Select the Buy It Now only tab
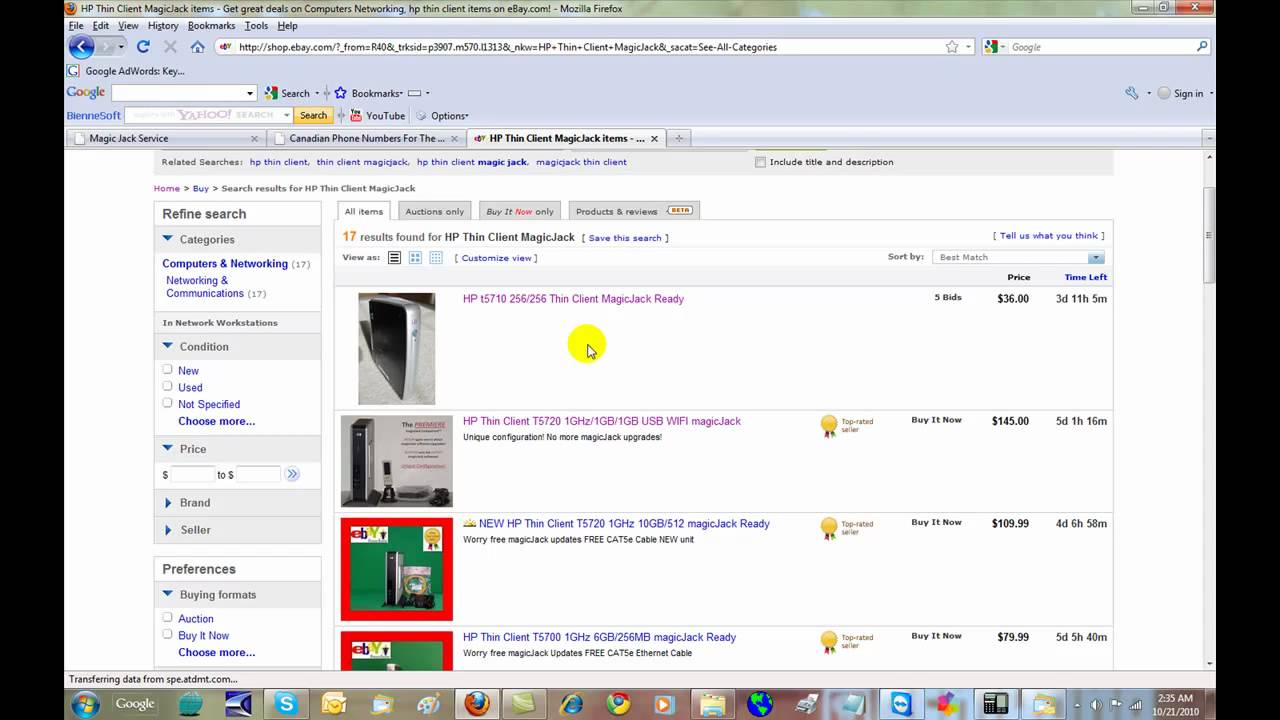1280x720 pixels. [520, 211]
